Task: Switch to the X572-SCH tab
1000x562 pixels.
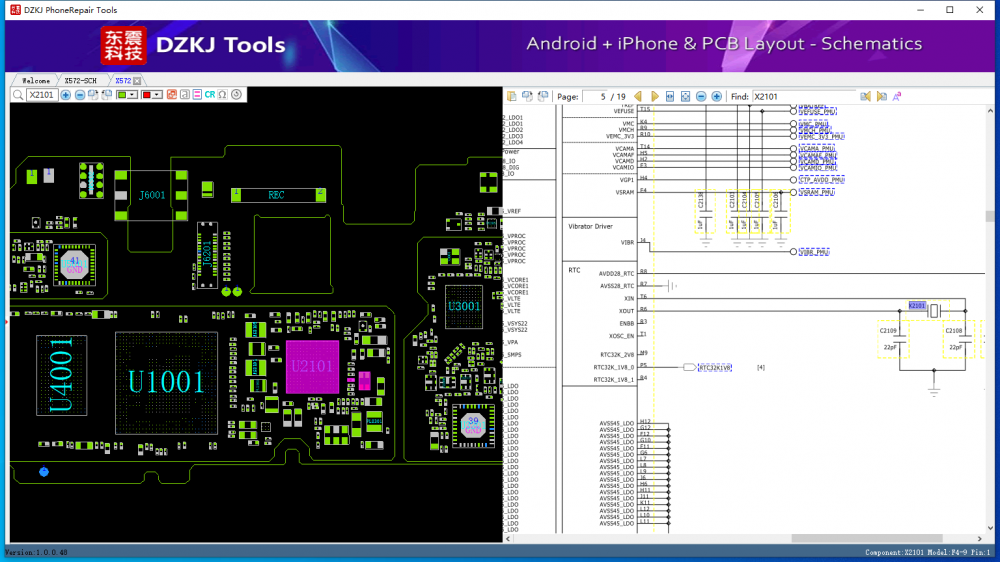Action: 81,80
